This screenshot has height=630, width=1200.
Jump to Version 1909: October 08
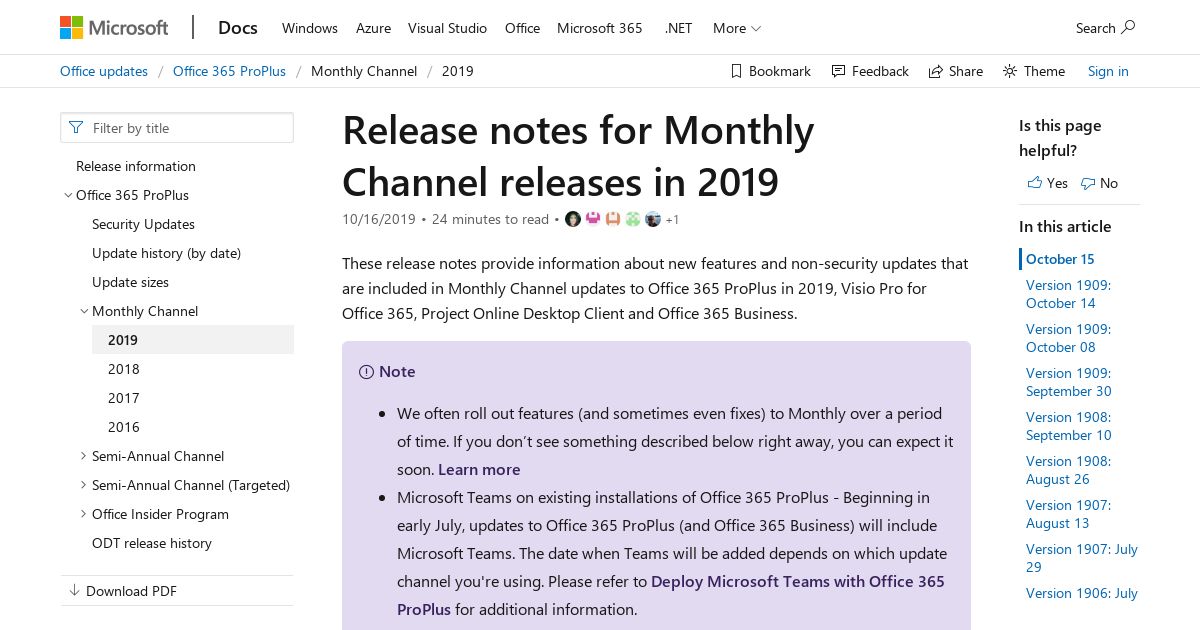click(1068, 338)
